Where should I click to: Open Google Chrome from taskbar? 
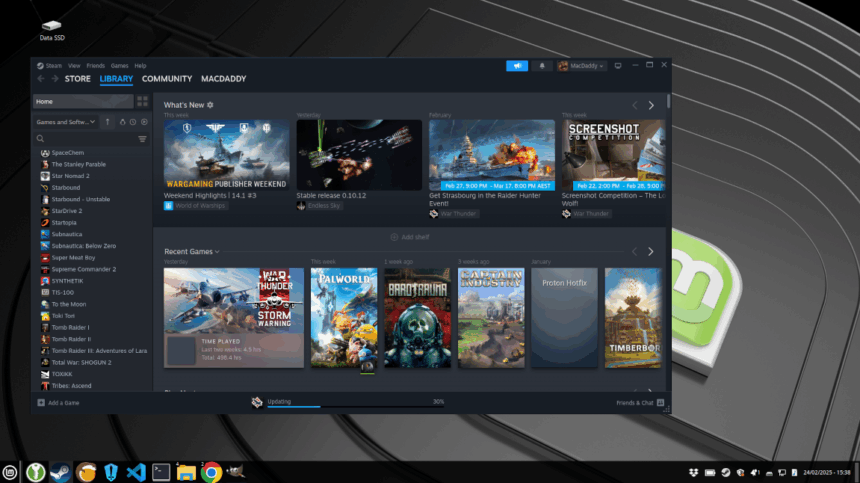[211, 472]
